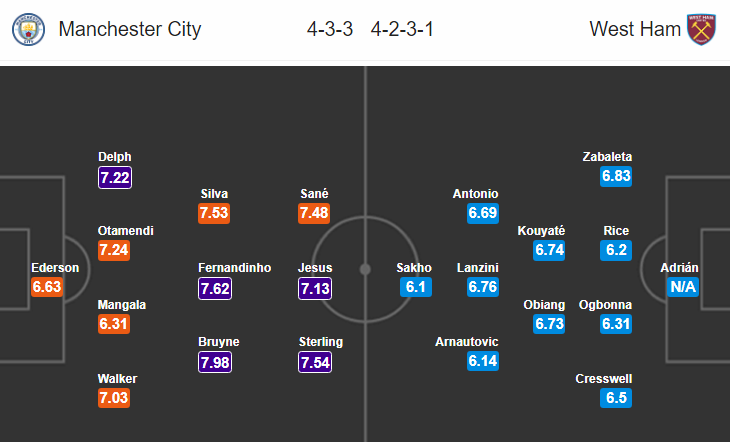Click Silva's 7.53 rating badge

(214, 213)
